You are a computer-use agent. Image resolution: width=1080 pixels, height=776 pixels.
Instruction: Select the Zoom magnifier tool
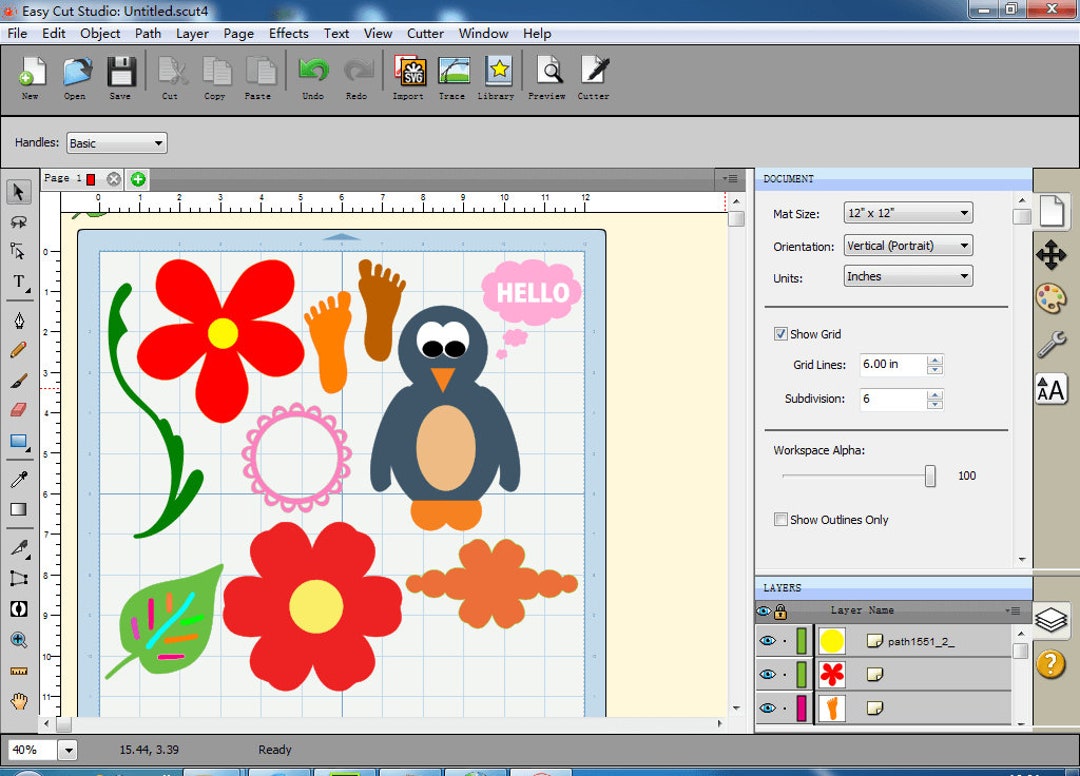tap(19, 640)
